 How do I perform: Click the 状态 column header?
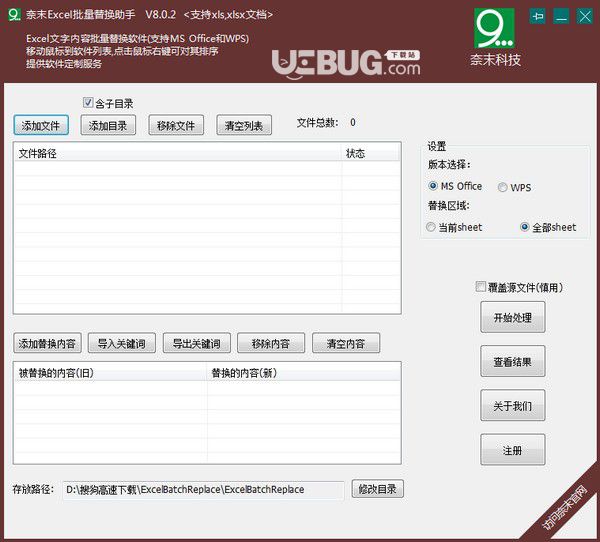pyautogui.click(x=370, y=153)
